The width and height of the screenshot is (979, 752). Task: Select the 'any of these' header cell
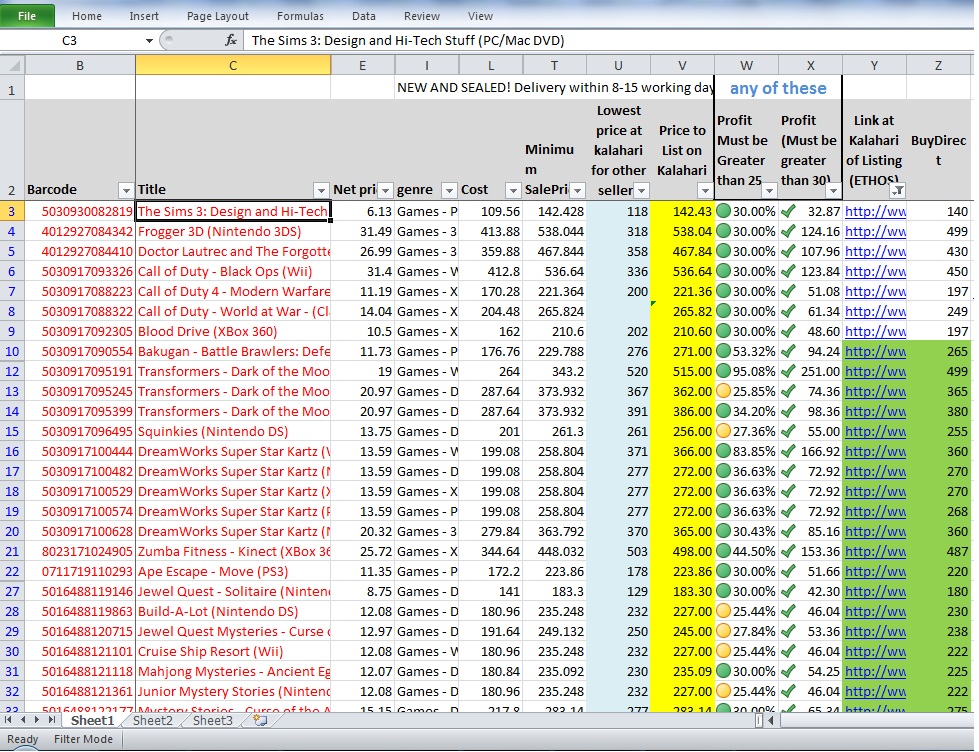coord(778,88)
